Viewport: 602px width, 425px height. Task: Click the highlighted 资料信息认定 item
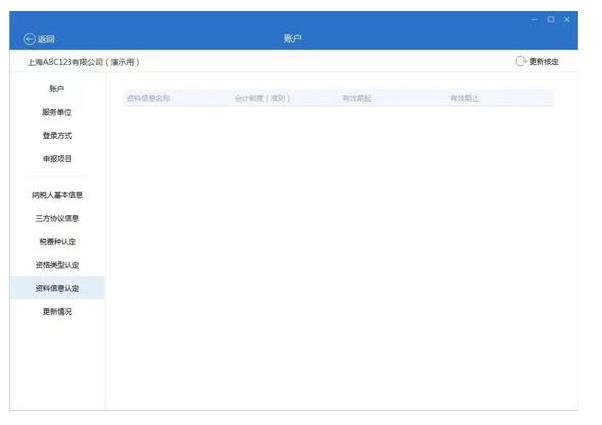57,288
